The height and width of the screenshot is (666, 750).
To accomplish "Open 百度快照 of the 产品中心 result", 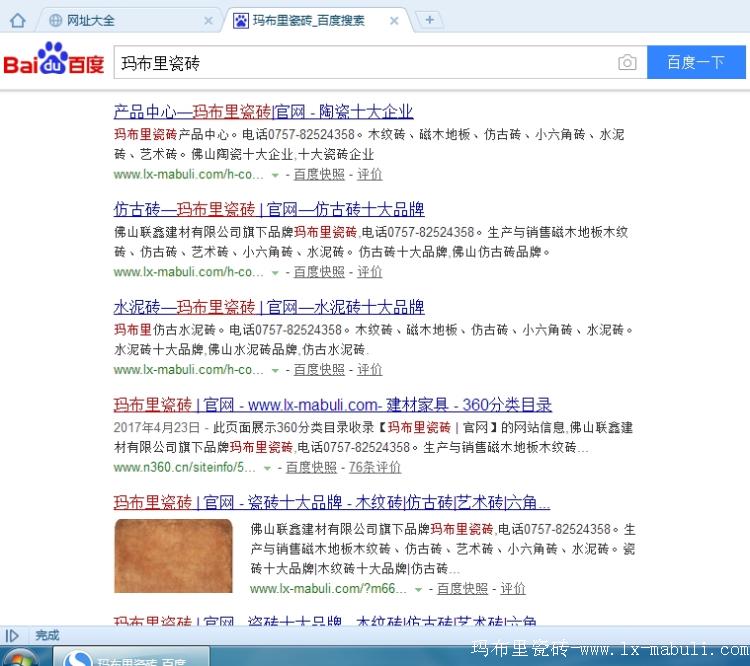I will [319, 175].
